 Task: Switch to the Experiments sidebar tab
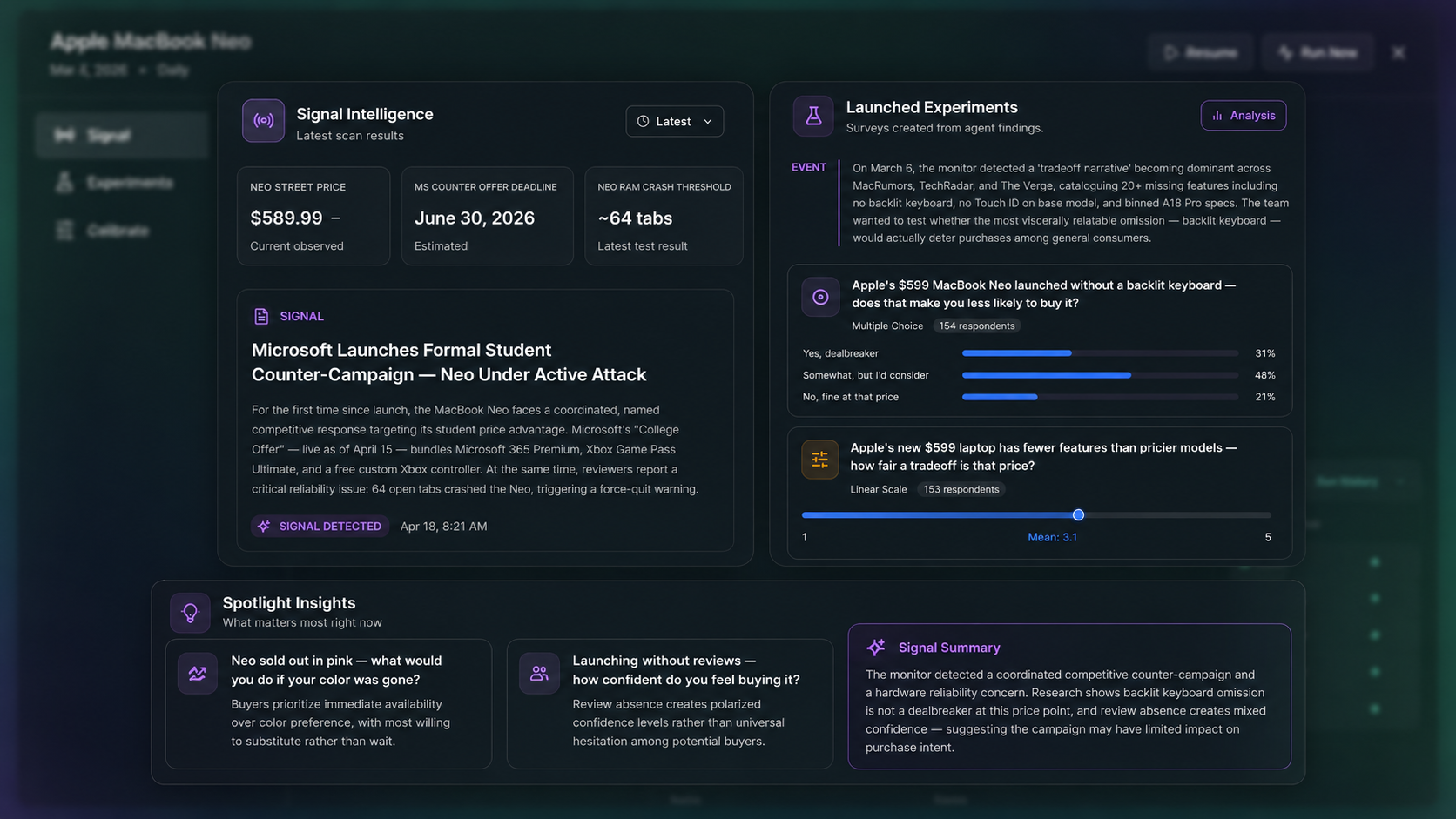click(122, 182)
